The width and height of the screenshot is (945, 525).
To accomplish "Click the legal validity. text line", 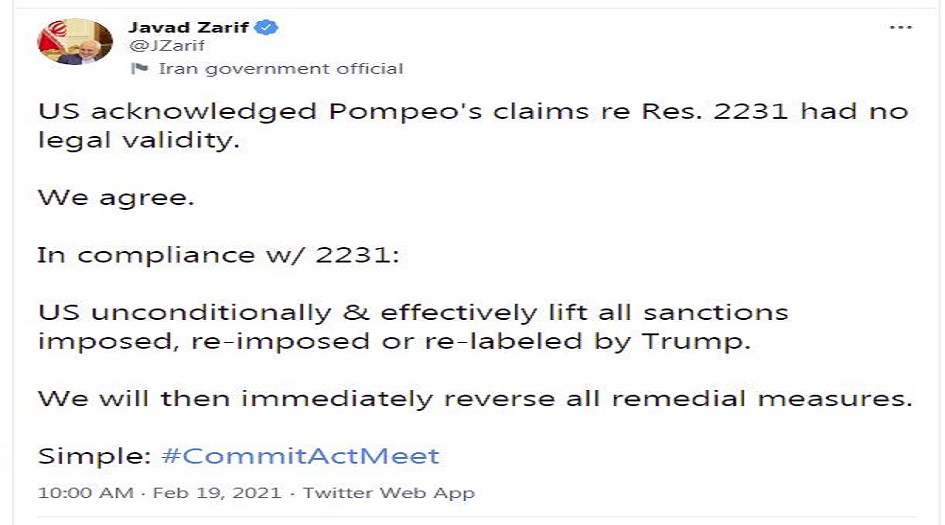I will pyautogui.click(x=139, y=140).
